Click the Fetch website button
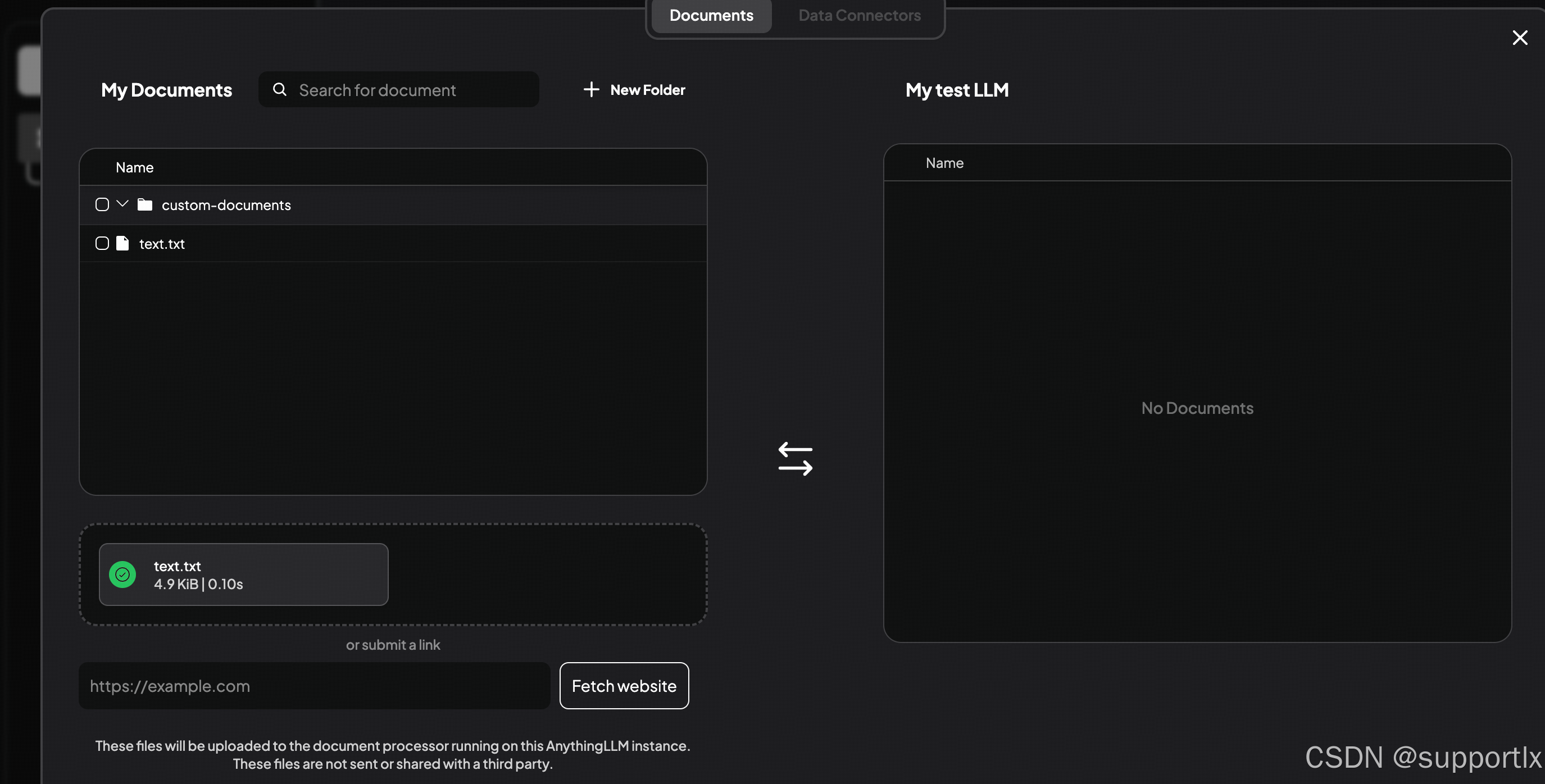 pyautogui.click(x=624, y=686)
